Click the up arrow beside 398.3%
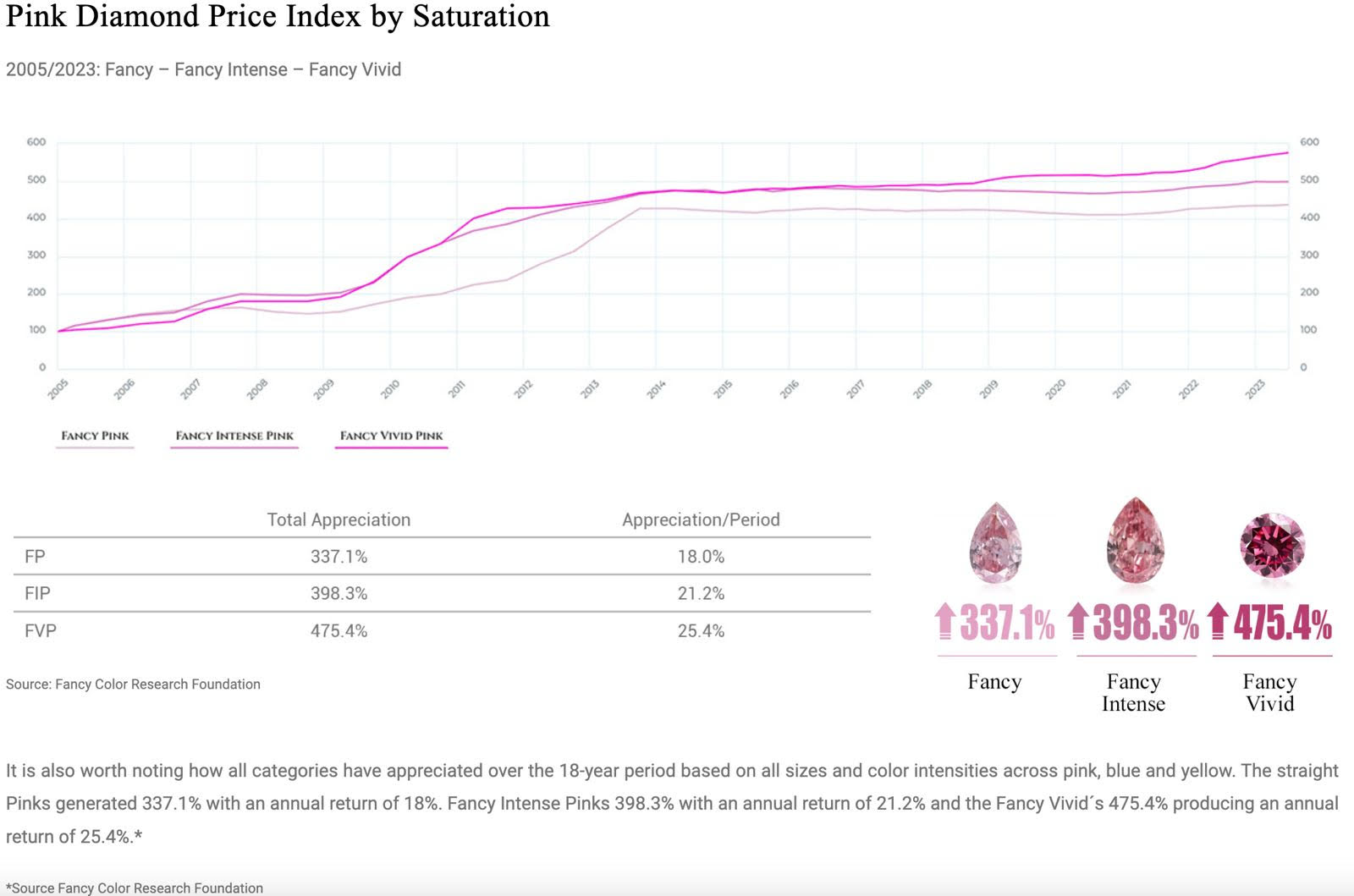 (1077, 622)
